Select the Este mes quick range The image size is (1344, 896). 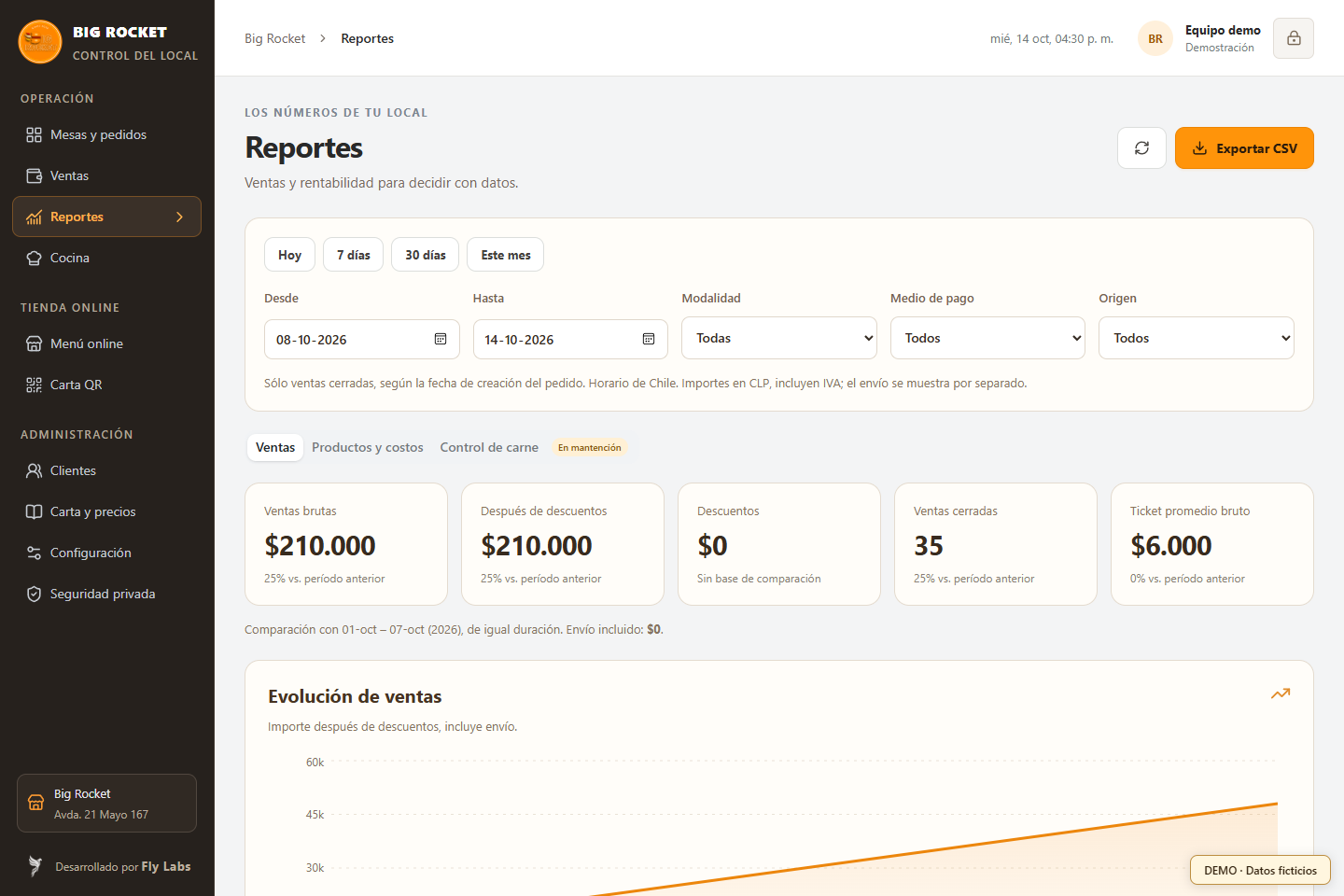(505, 255)
